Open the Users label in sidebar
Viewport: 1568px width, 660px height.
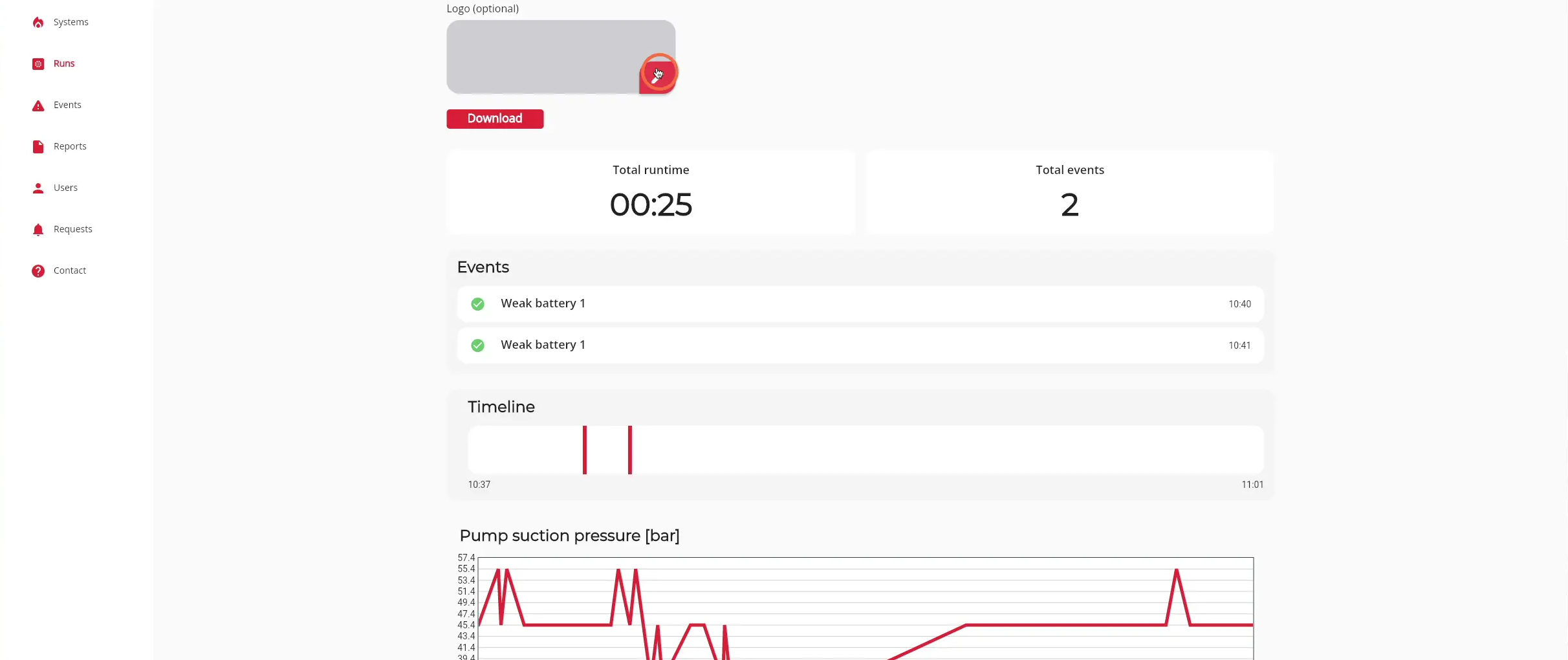65,188
